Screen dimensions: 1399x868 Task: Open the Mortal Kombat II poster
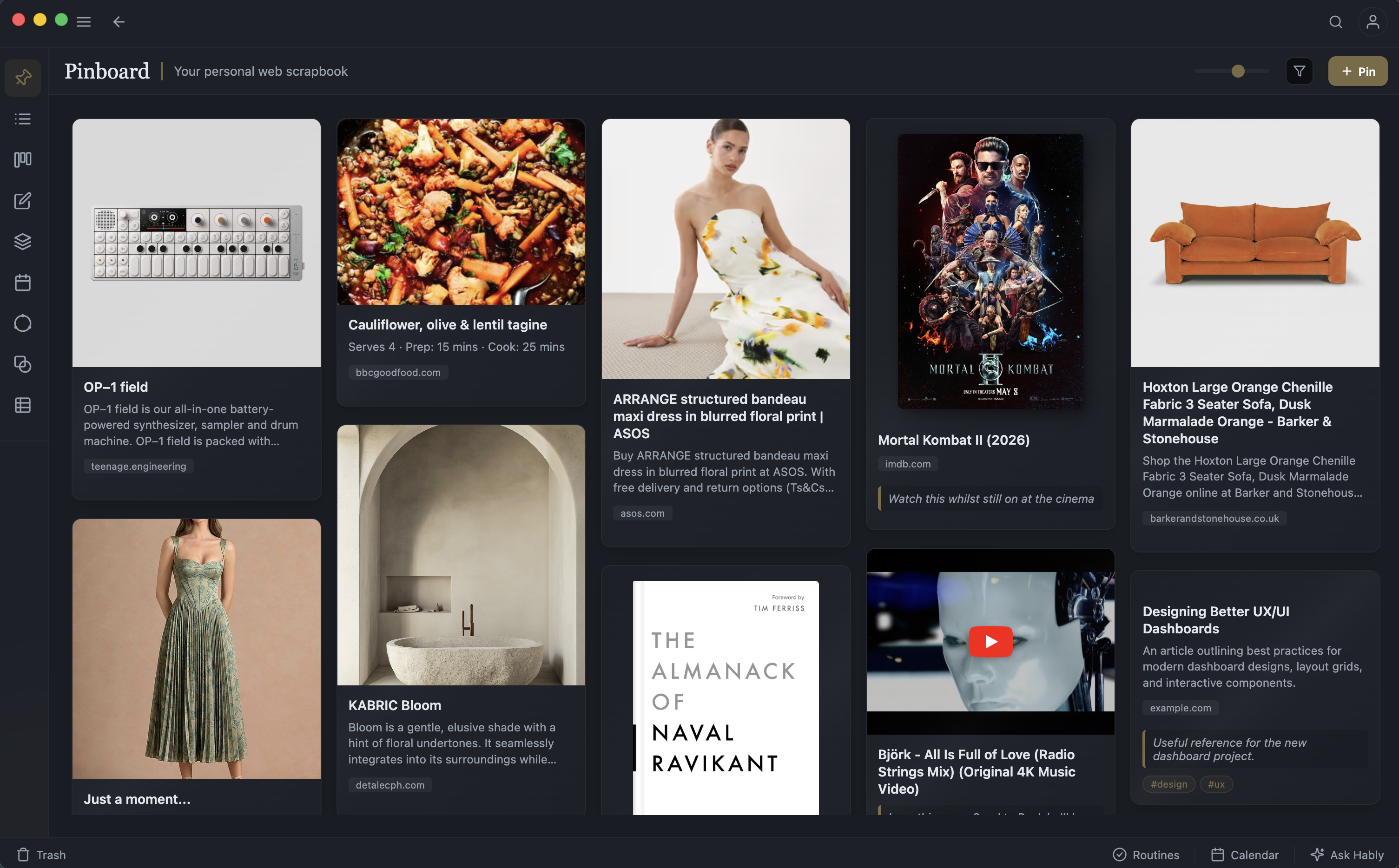point(990,271)
